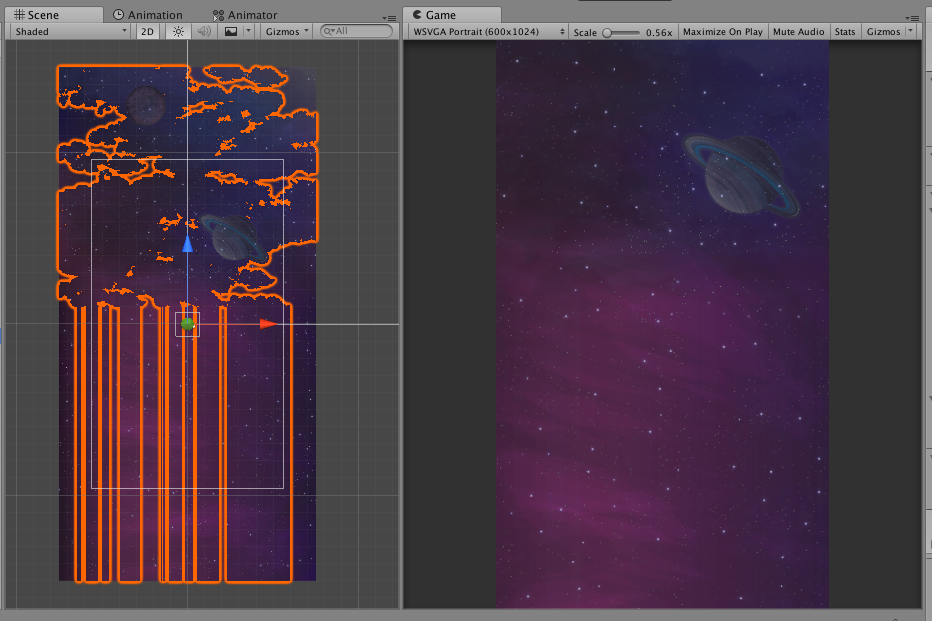The height and width of the screenshot is (621, 932).
Task: Click the effects image icon in Scene toolbar
Action: tap(232, 31)
